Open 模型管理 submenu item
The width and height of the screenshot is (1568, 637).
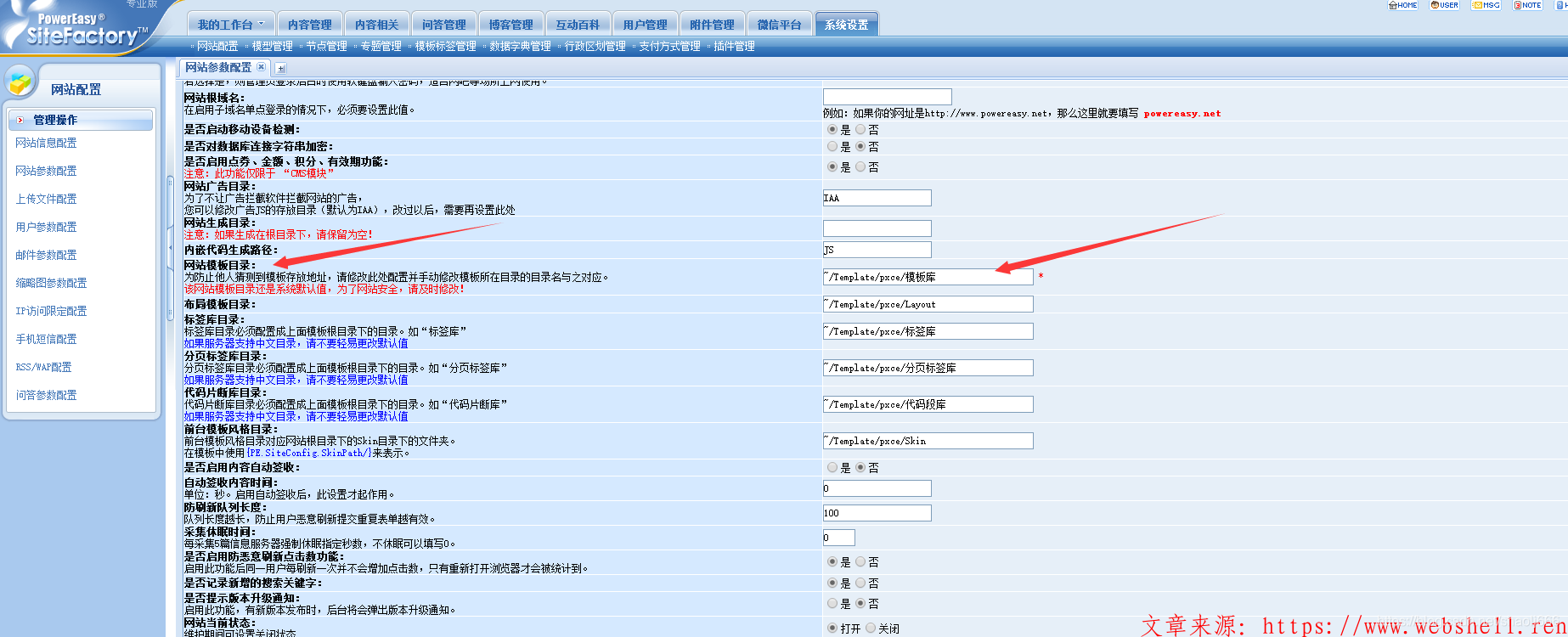(272, 46)
